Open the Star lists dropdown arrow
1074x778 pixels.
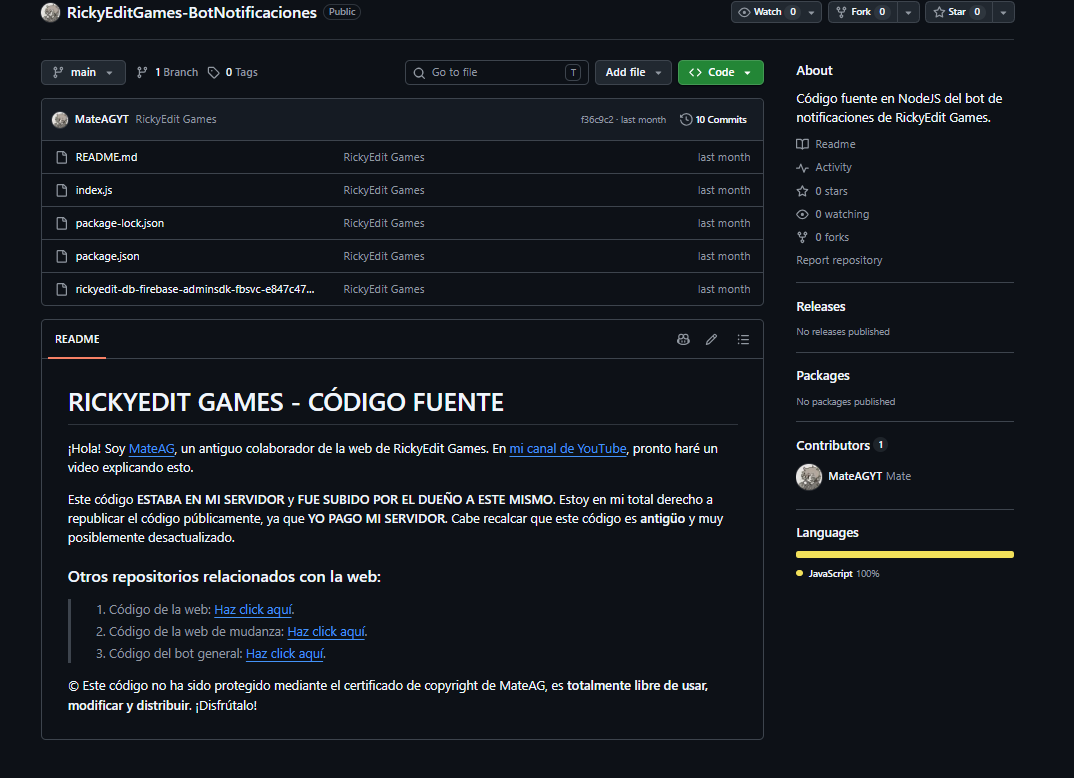coord(1003,12)
